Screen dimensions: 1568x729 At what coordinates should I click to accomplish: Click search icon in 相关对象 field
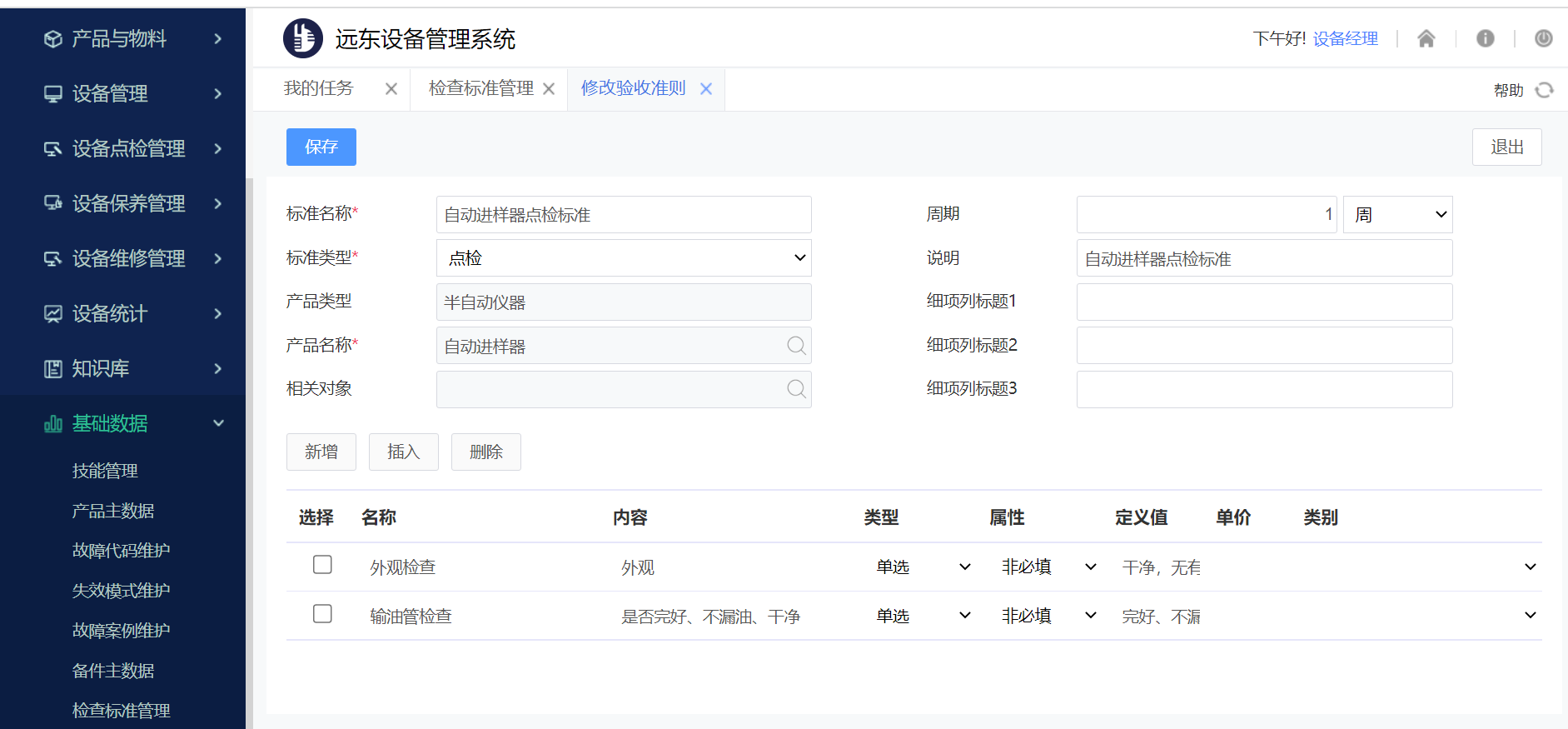coord(796,389)
